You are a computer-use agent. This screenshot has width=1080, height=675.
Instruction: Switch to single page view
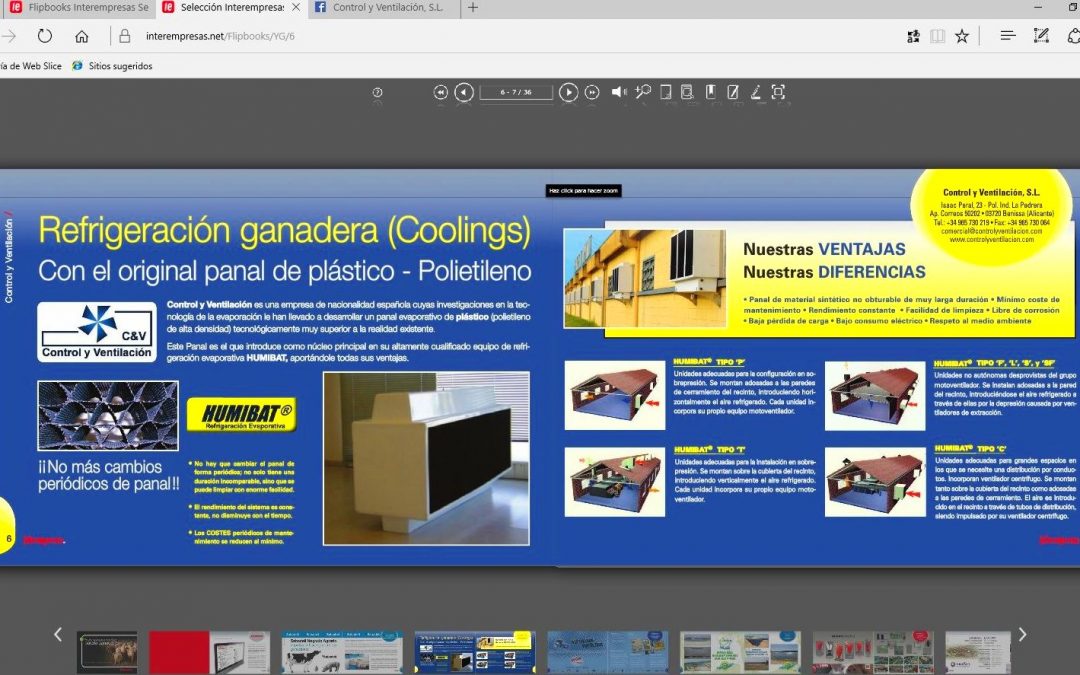pos(665,92)
